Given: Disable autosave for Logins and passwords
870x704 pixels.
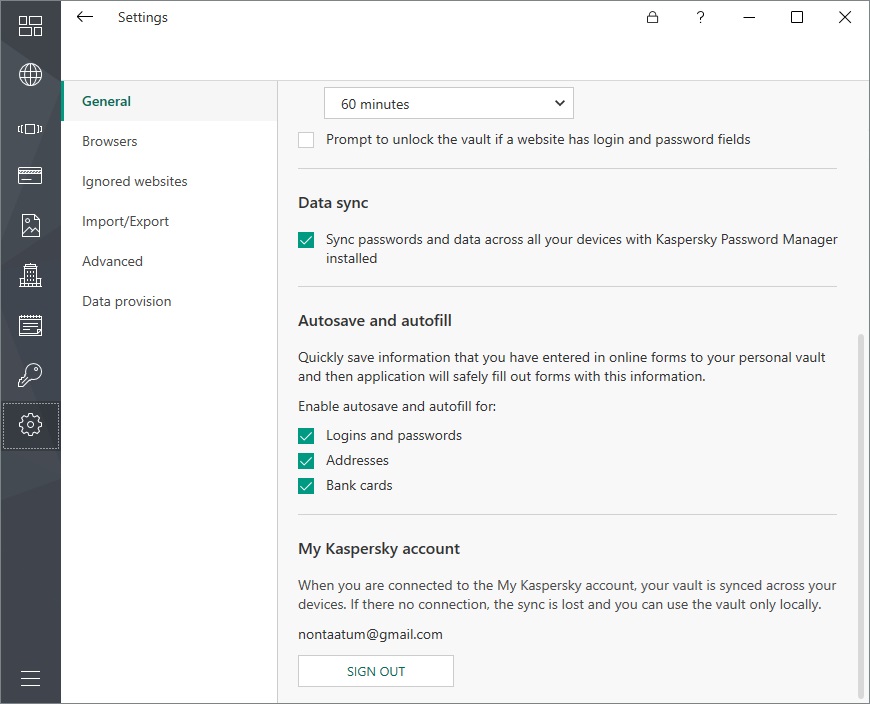Looking at the screenshot, I should coord(306,436).
